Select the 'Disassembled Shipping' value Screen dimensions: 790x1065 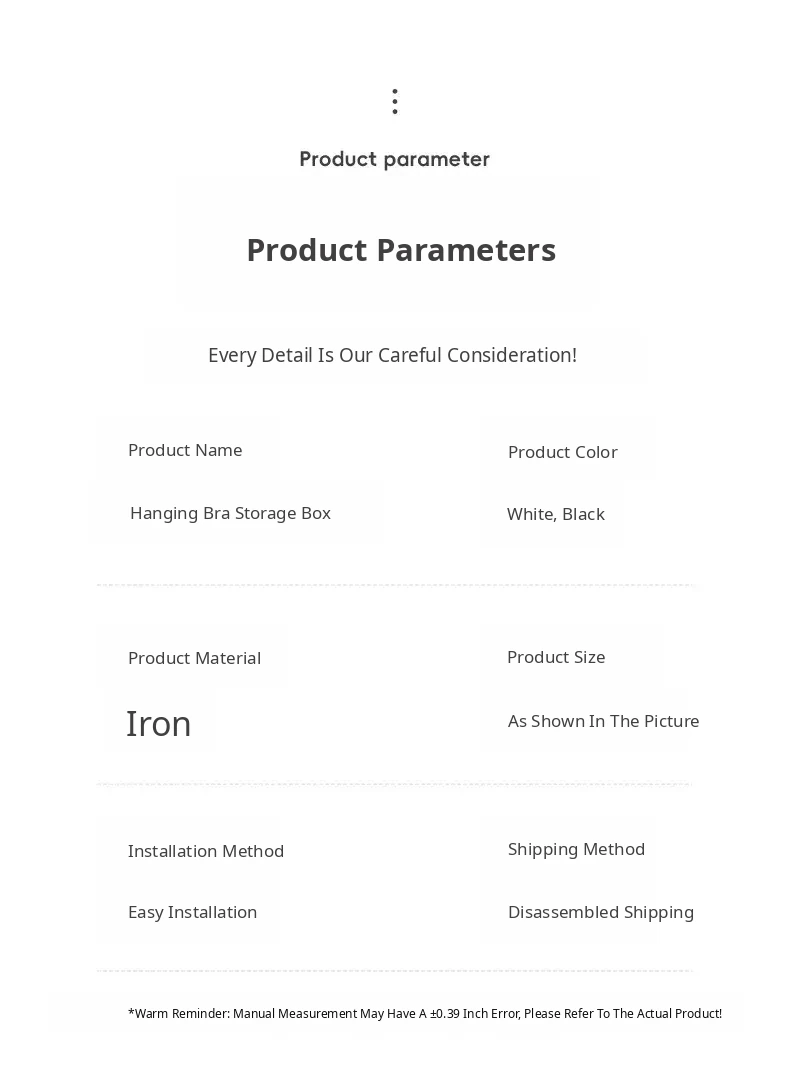click(600, 912)
